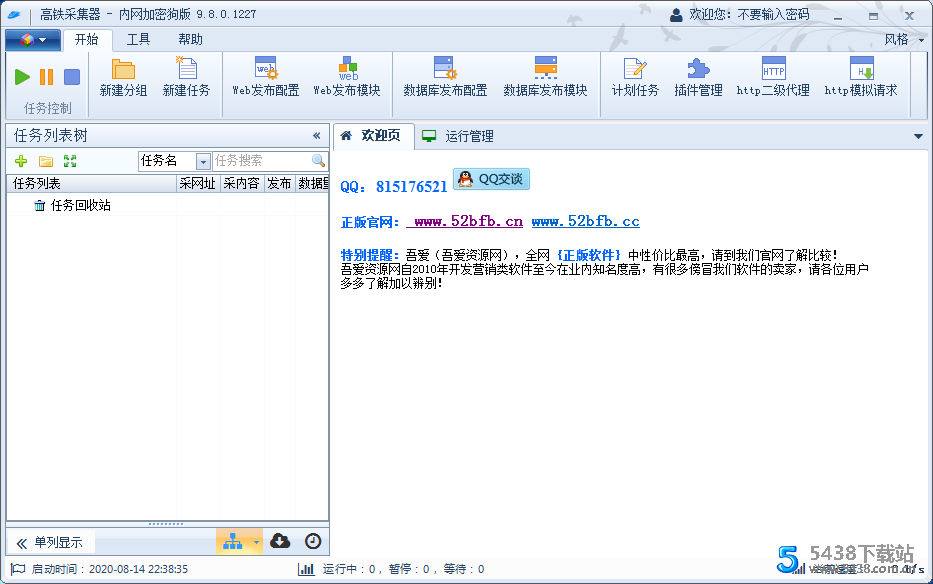Collapse the 任务列表树 panel with double chevron
The height and width of the screenshot is (584, 933).
pyautogui.click(x=317, y=135)
